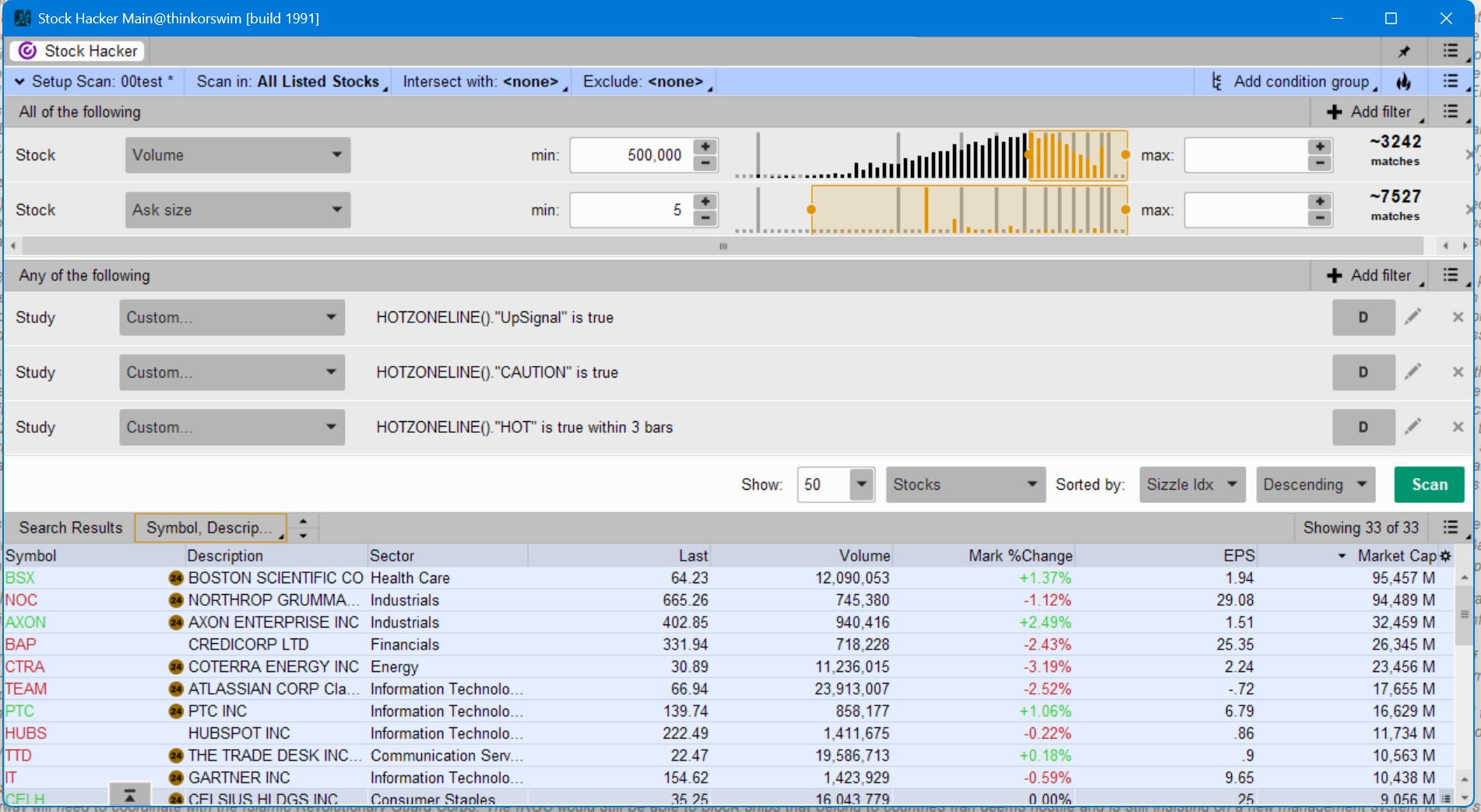
Task: Click the D aggregation button for the HOT study
Action: coord(1363,427)
